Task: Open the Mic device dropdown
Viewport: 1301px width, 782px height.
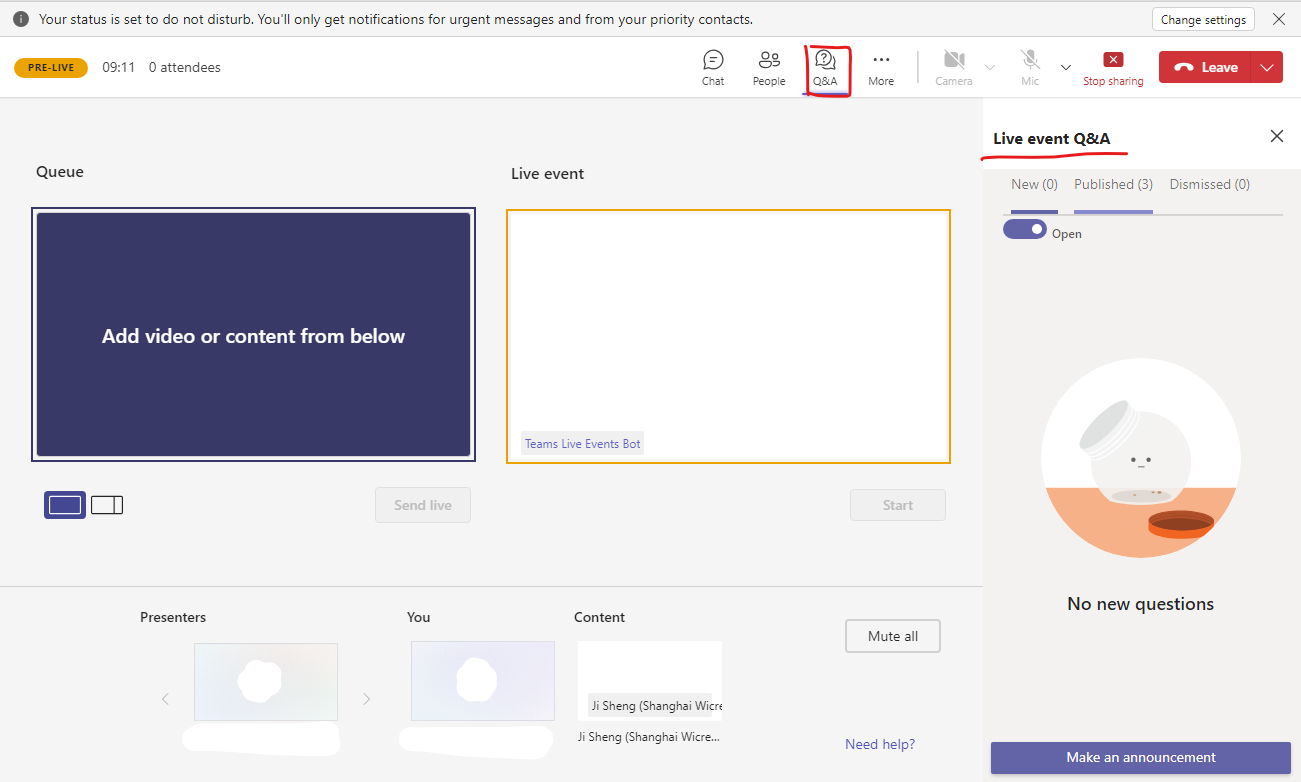Action: 1065,68
